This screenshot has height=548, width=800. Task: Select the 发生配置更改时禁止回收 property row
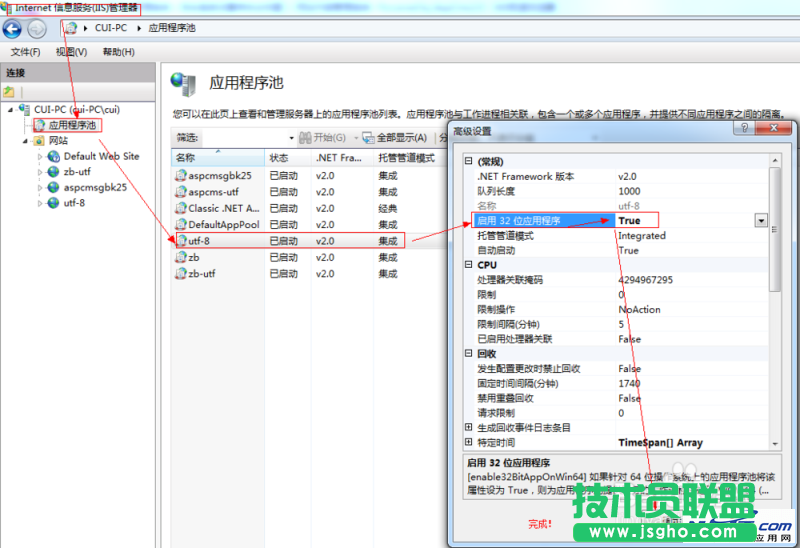point(621,369)
